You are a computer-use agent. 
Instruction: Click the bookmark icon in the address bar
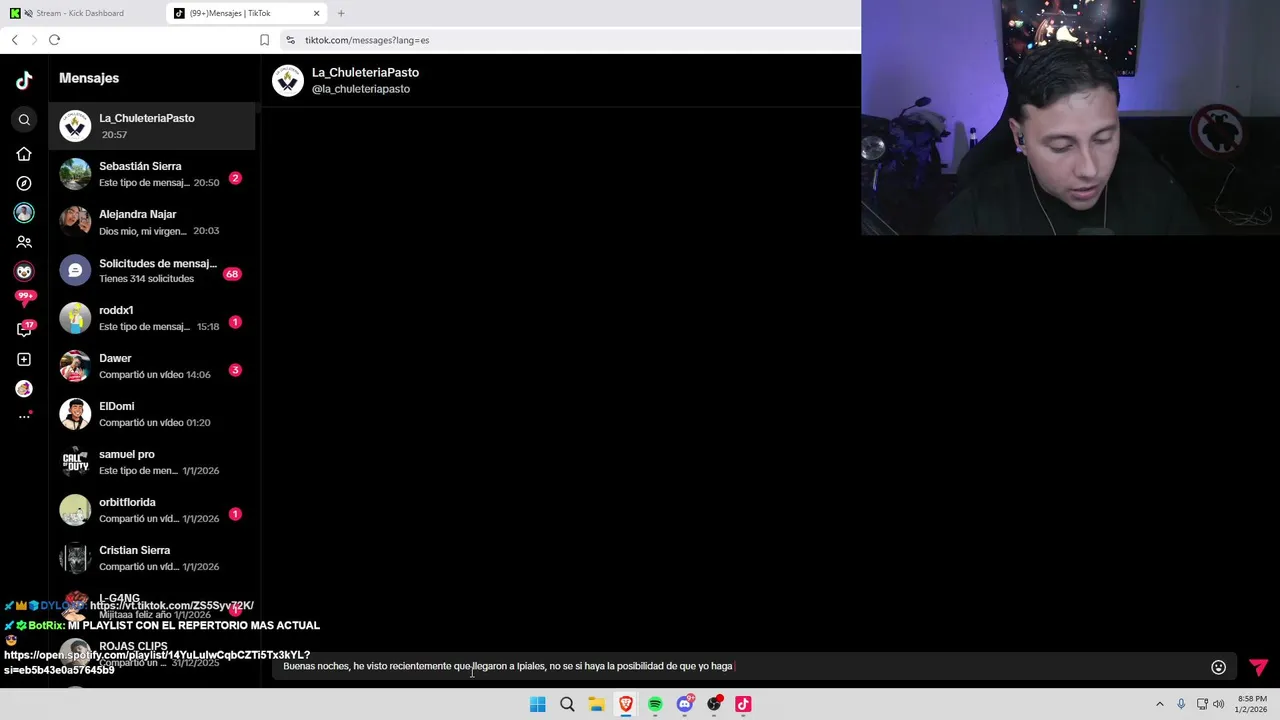pyautogui.click(x=264, y=40)
